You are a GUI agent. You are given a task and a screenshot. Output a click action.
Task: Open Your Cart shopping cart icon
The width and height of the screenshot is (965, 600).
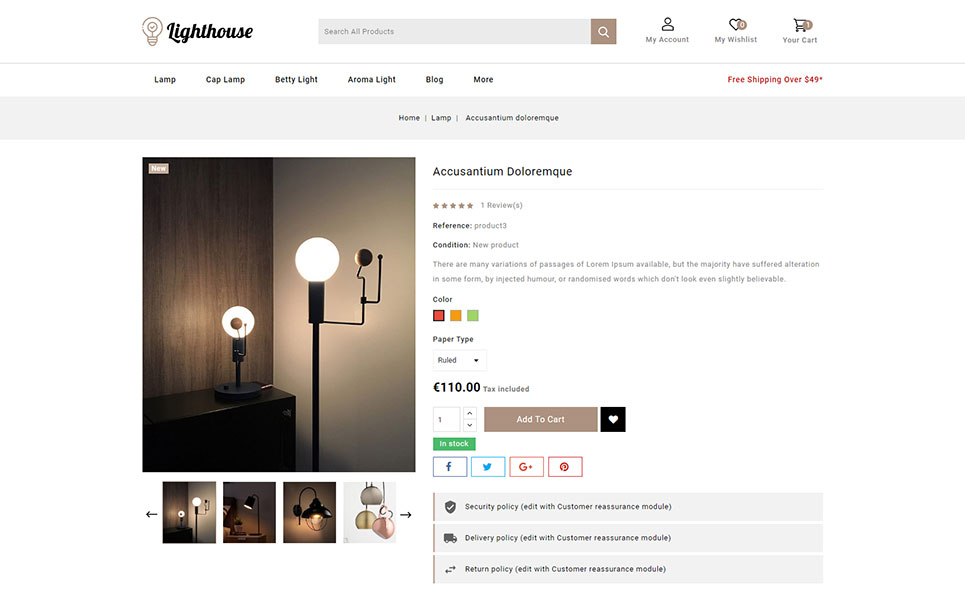pos(801,25)
